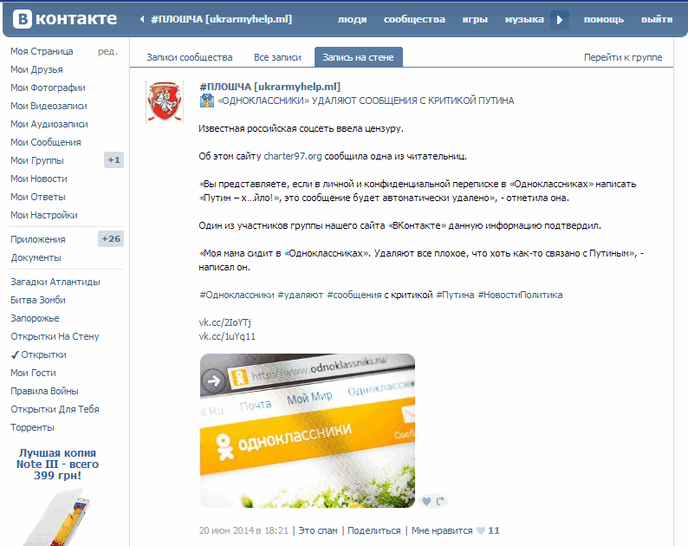Open игры in top menu

(x=475, y=19)
